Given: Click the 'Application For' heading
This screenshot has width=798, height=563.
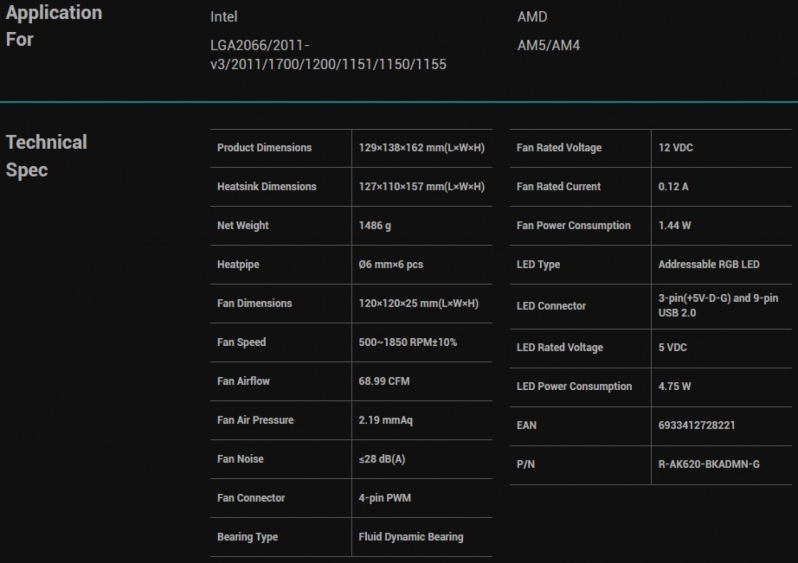Looking at the screenshot, I should pos(54,26).
